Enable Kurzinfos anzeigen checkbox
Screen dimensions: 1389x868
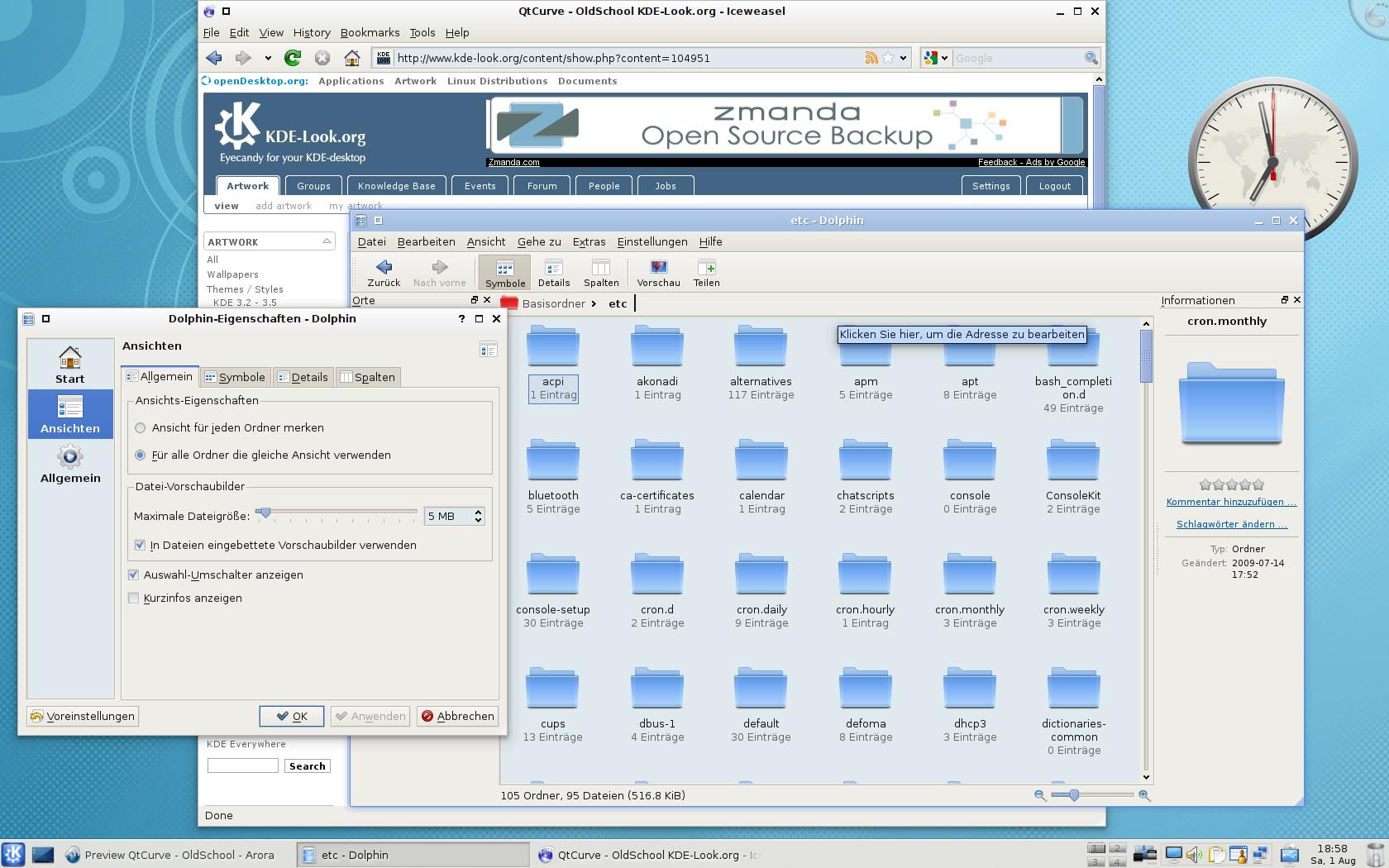pyautogui.click(x=133, y=598)
